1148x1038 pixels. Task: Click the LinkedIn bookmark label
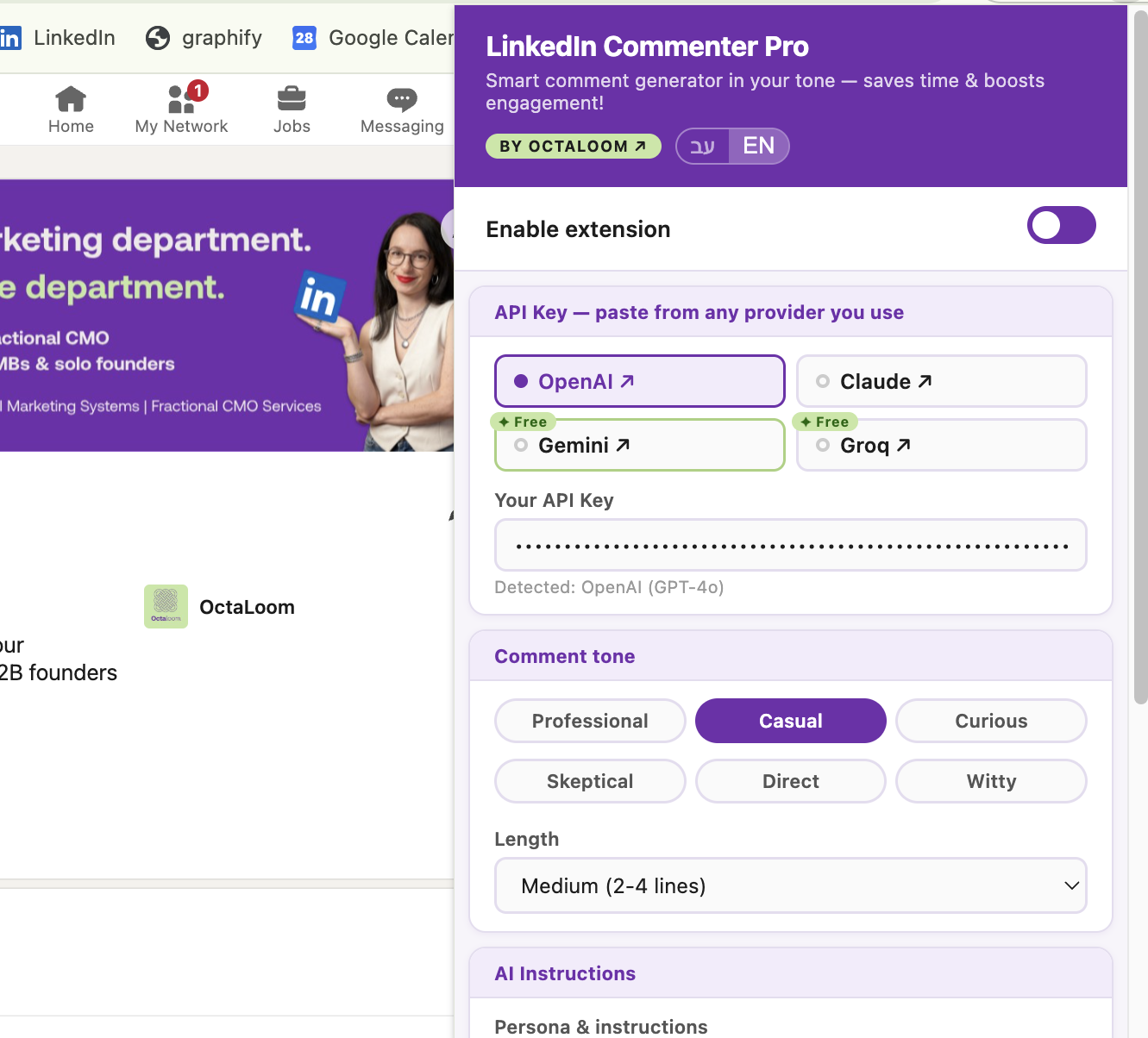74,38
